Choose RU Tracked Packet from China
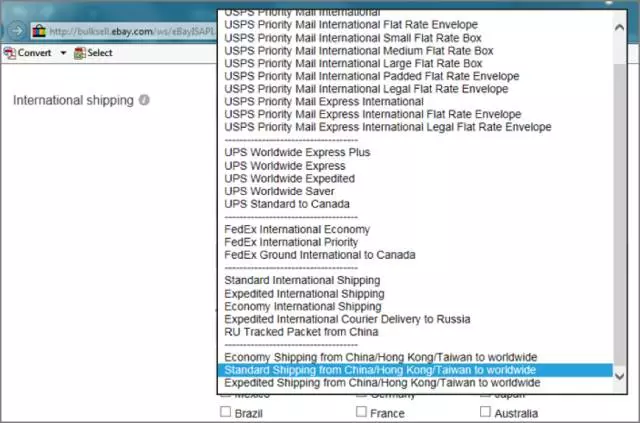Screen dimensions: 640x423 (x=301, y=332)
